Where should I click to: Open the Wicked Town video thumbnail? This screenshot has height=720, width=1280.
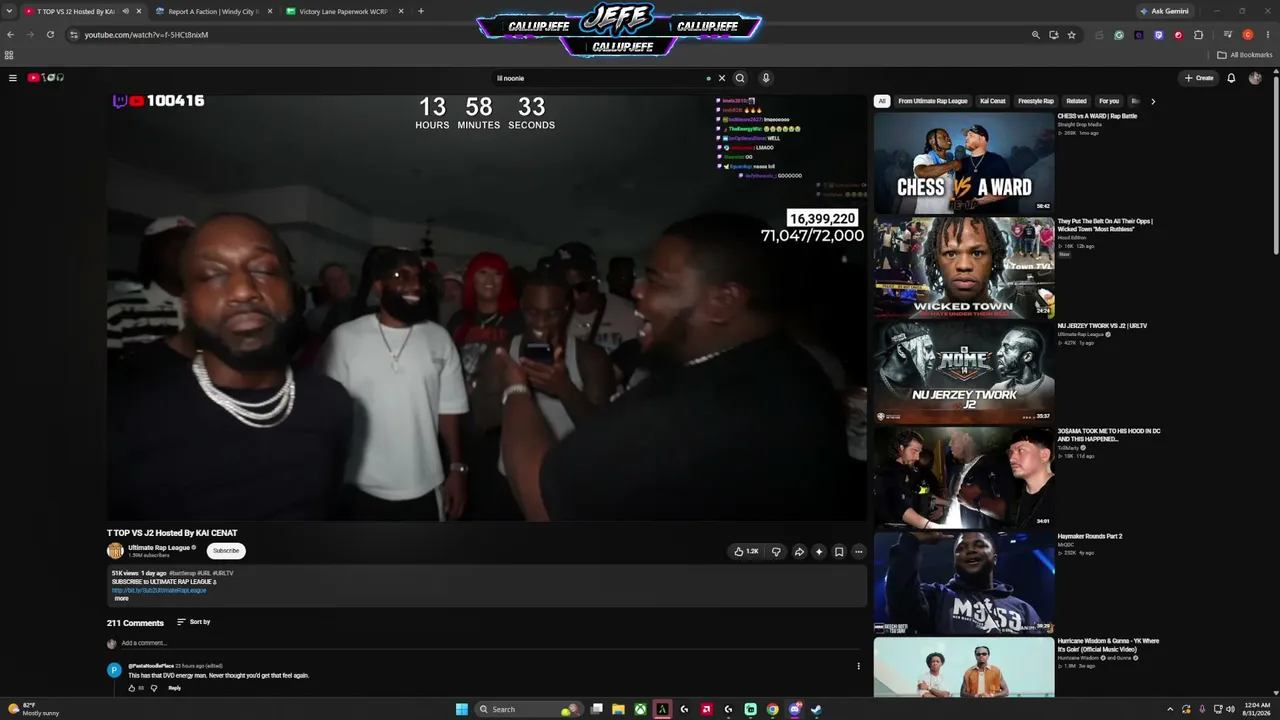964,267
